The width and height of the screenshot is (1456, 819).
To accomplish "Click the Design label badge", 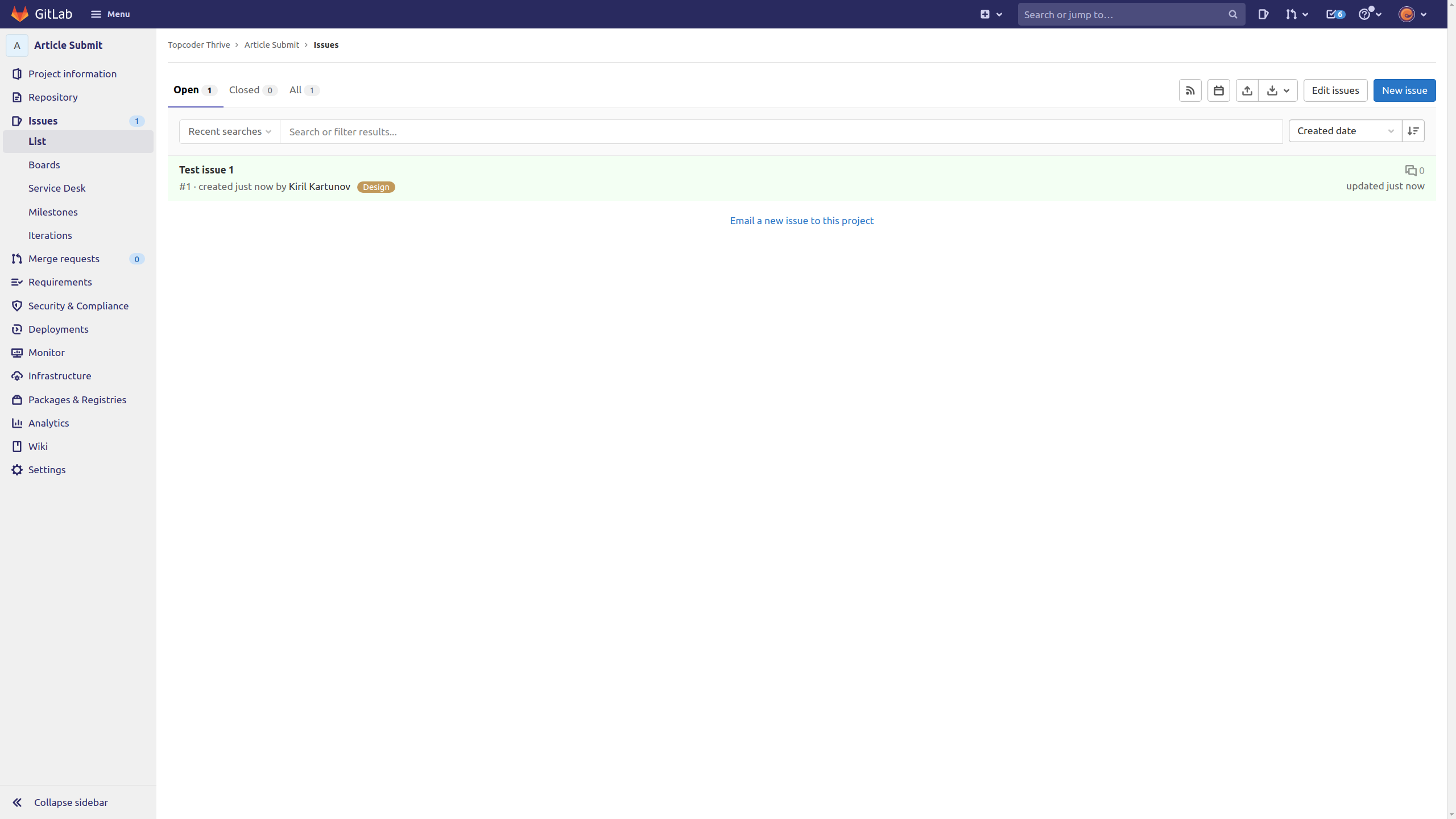I will [376, 187].
